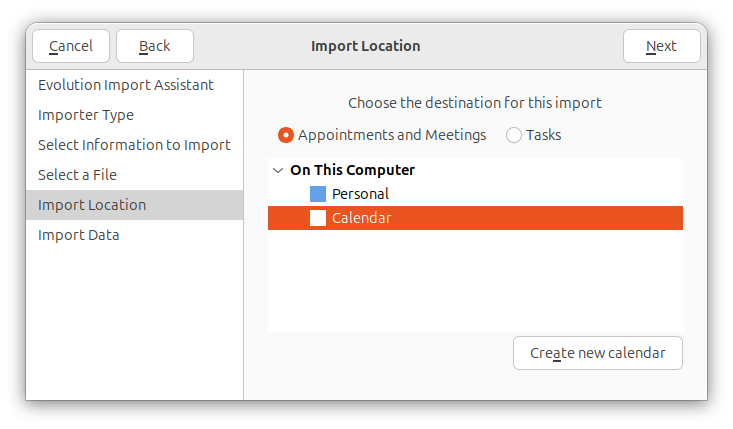Click the blue Personal calendar color square
Image resolution: width=733 pixels, height=429 pixels.
click(x=318, y=194)
